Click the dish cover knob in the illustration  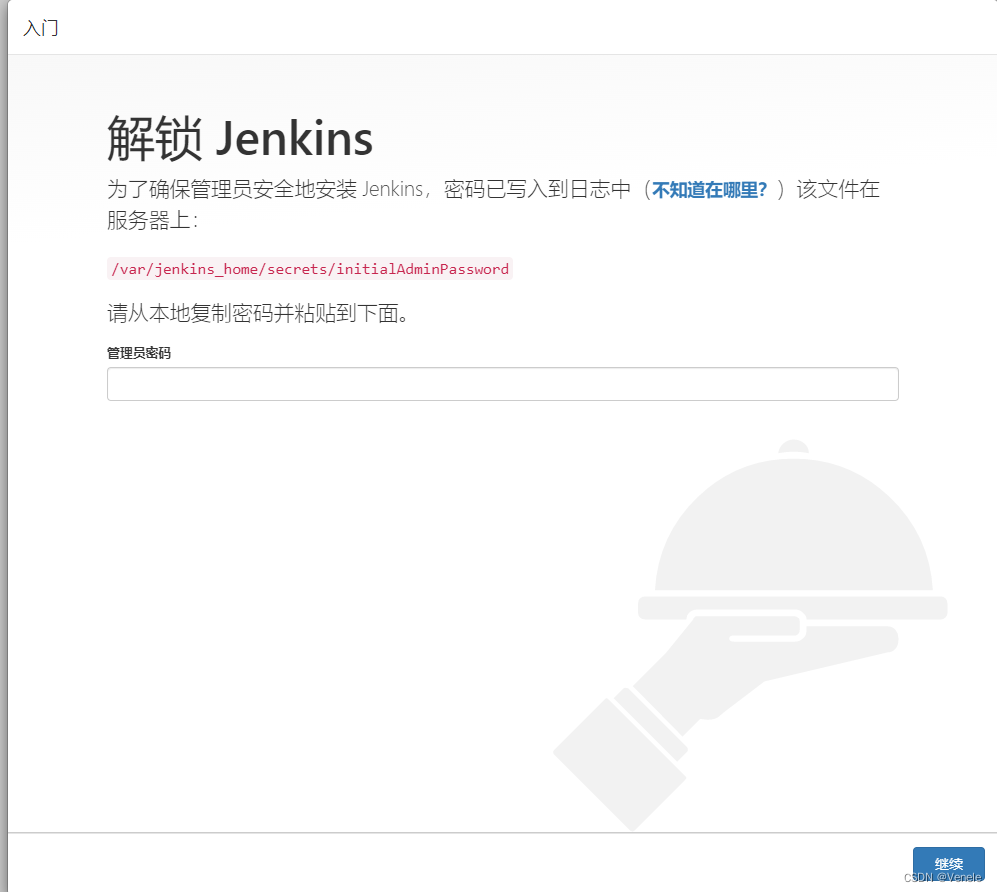[x=793, y=448]
